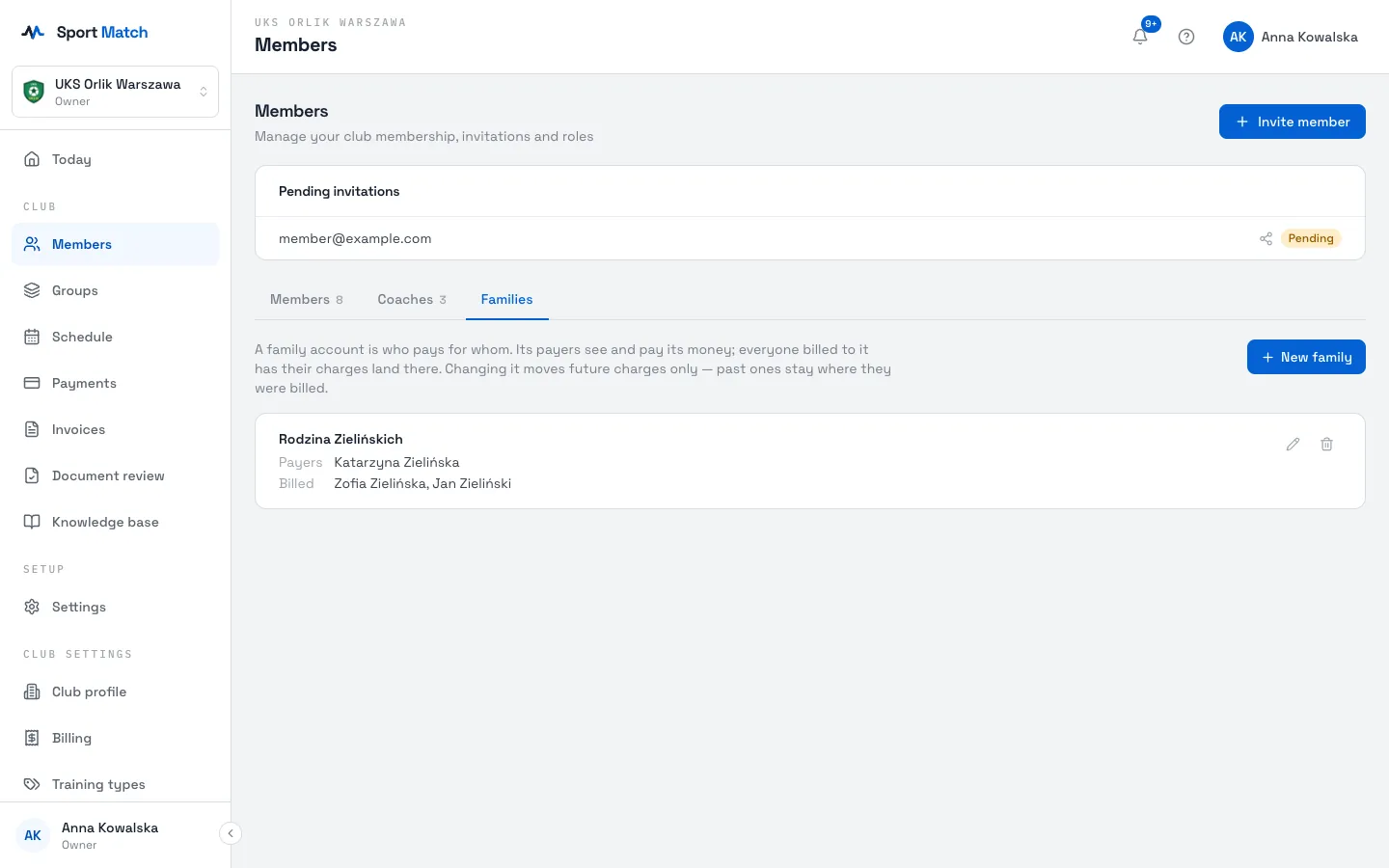Screen dimensions: 1389x868
Task: Click the share icon for member@example.com
Action: [x=1266, y=238]
